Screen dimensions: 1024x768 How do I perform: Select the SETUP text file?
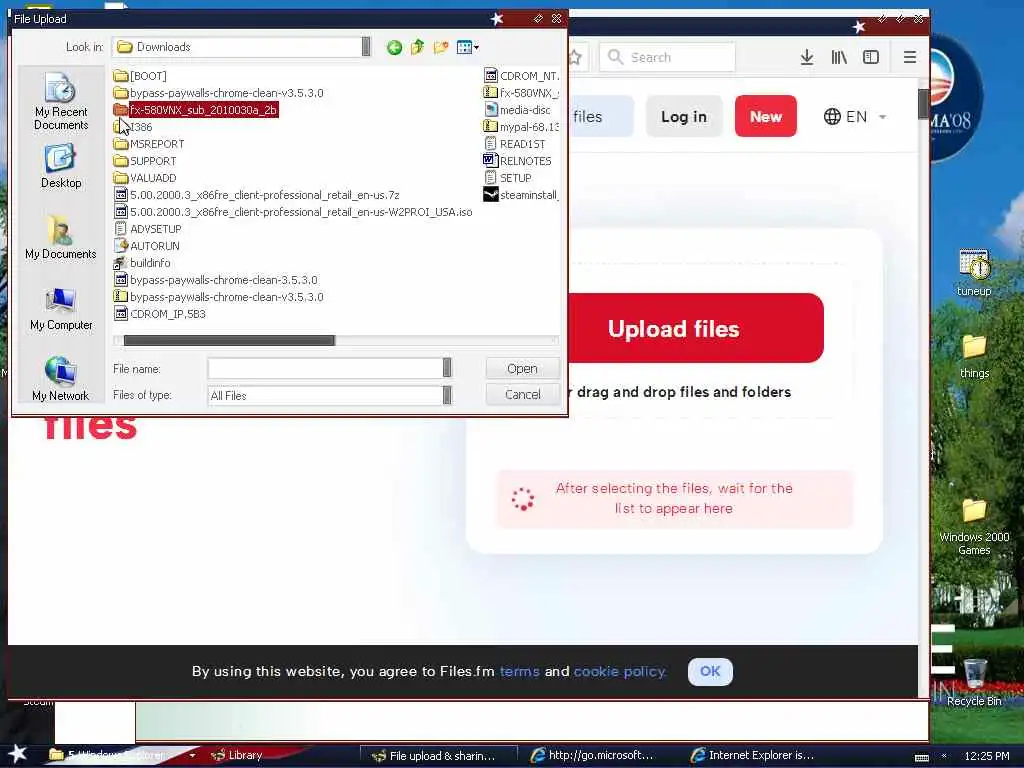coord(508,178)
